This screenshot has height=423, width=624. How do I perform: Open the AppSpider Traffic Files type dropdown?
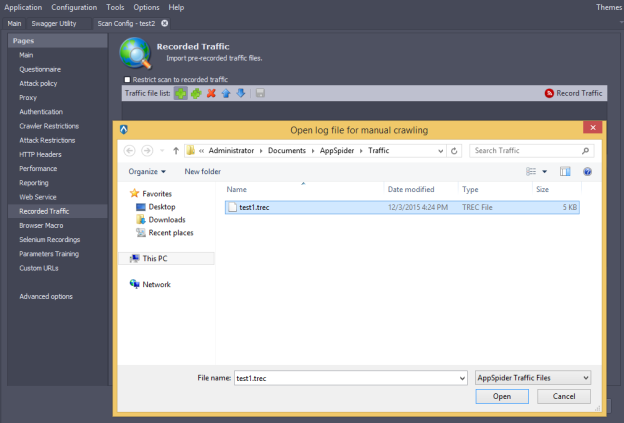click(532, 378)
